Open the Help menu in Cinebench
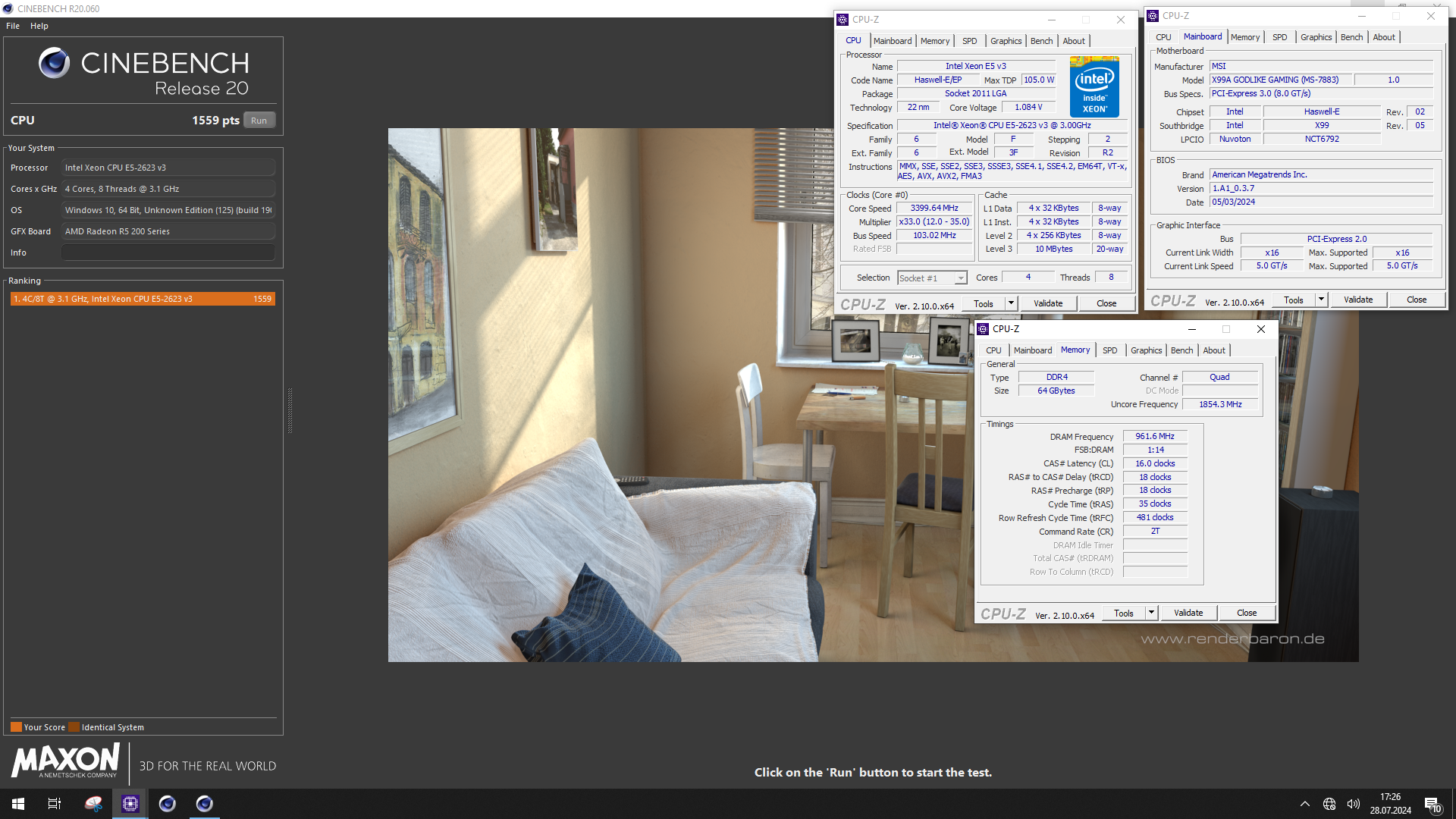Viewport: 1456px width, 819px height. click(x=39, y=26)
